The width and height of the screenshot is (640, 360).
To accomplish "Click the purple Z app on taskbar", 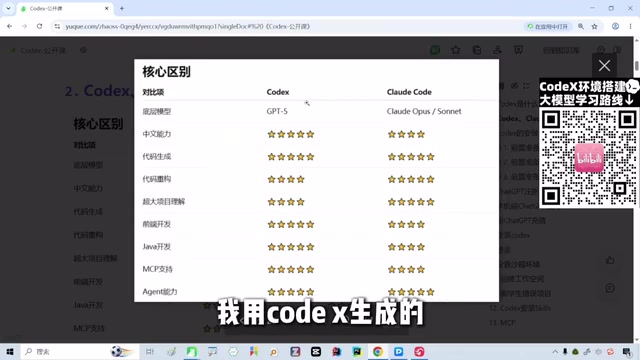I will (x=295, y=351).
